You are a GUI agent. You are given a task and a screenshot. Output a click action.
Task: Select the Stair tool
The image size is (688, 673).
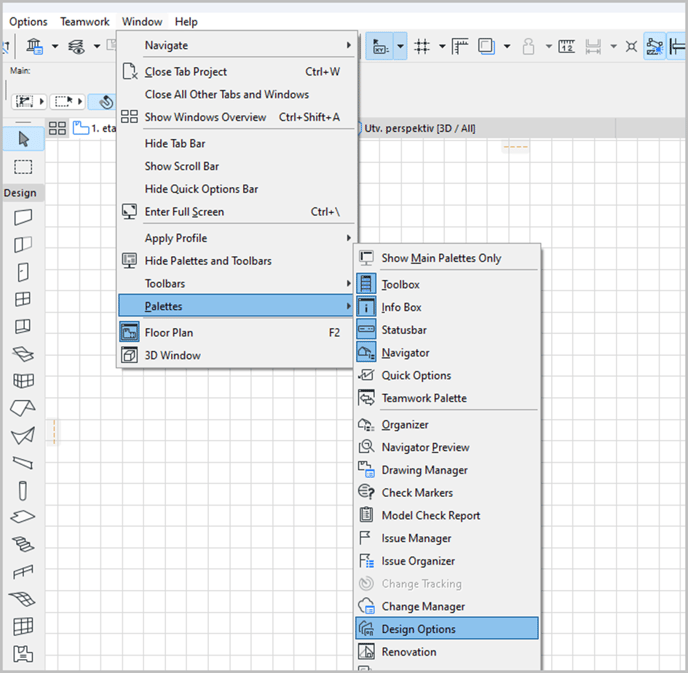pyautogui.click(x=23, y=544)
